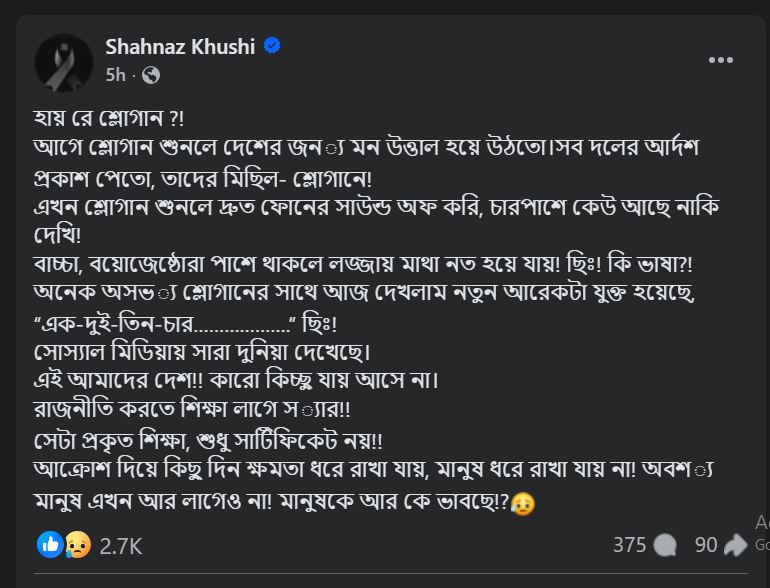
Task: Click the comment bubble icon
Action: tap(666, 545)
